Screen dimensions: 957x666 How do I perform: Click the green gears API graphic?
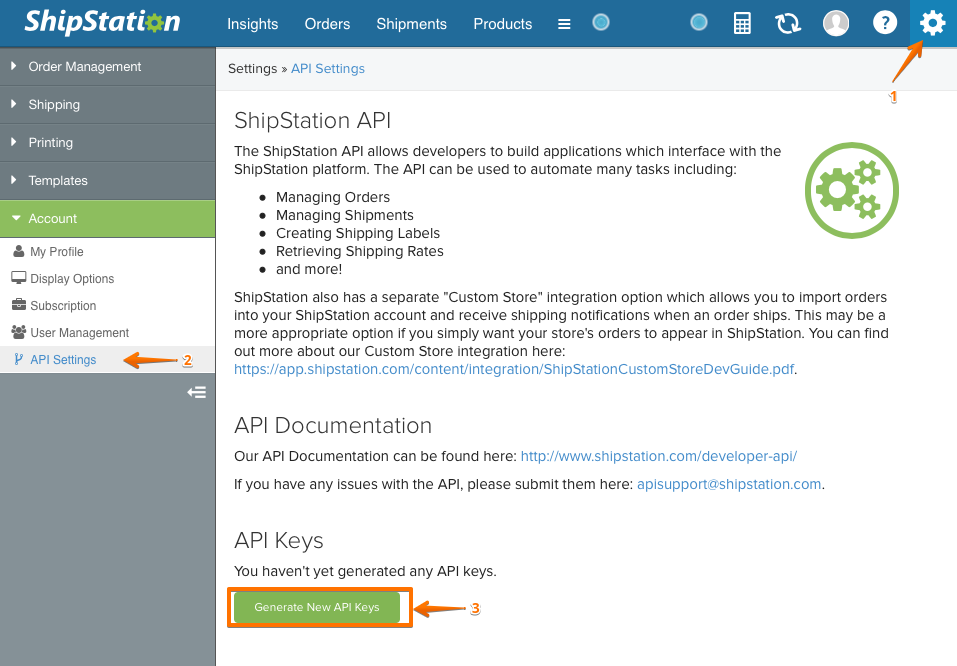[x=851, y=190]
